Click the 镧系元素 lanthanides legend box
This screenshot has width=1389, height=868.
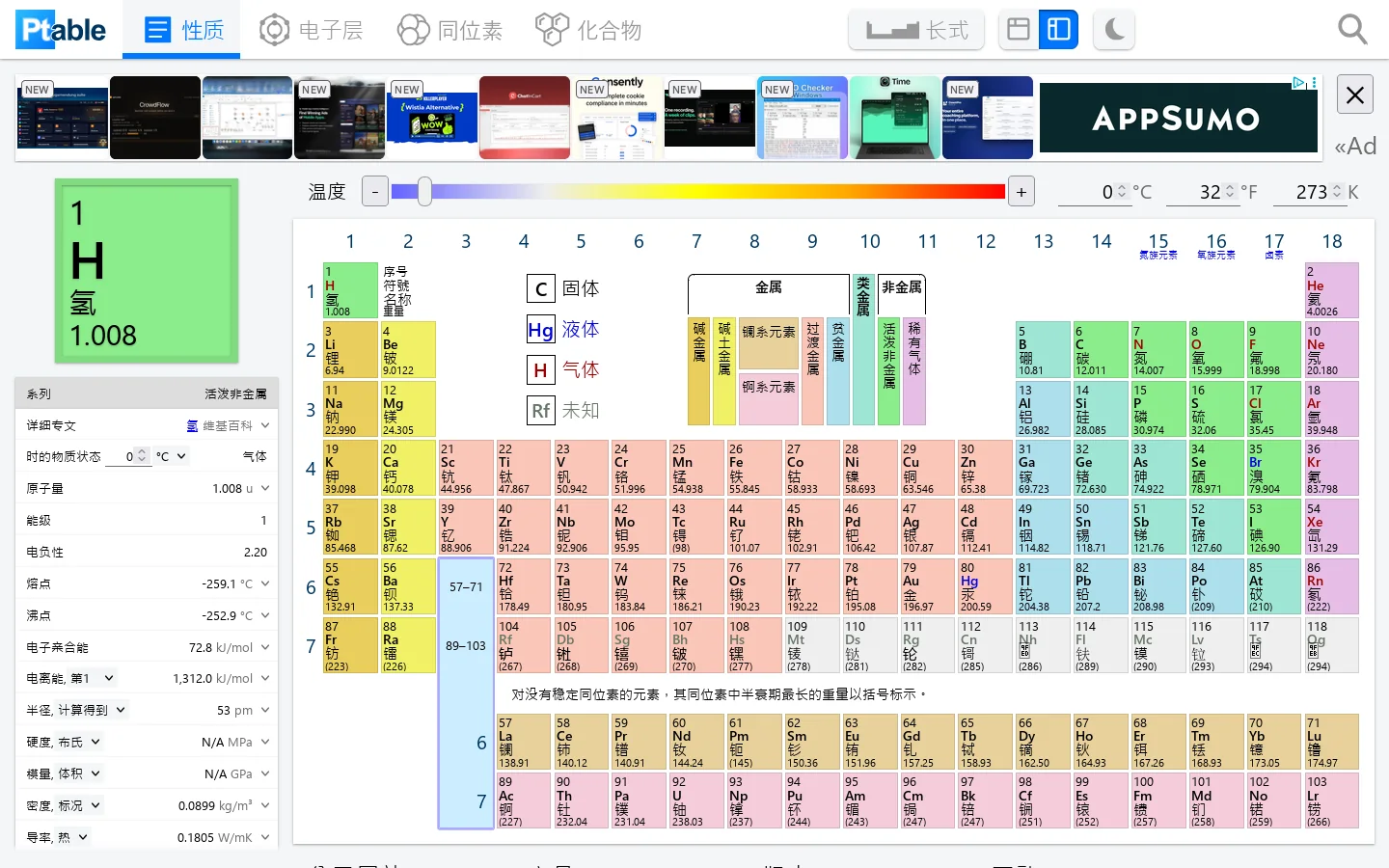[769, 342]
